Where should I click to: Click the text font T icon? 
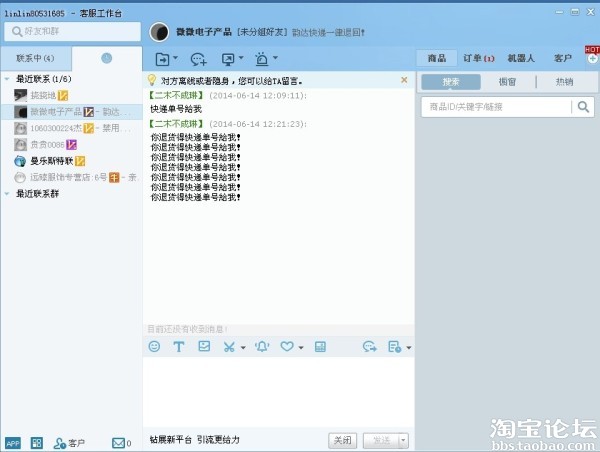coord(179,347)
